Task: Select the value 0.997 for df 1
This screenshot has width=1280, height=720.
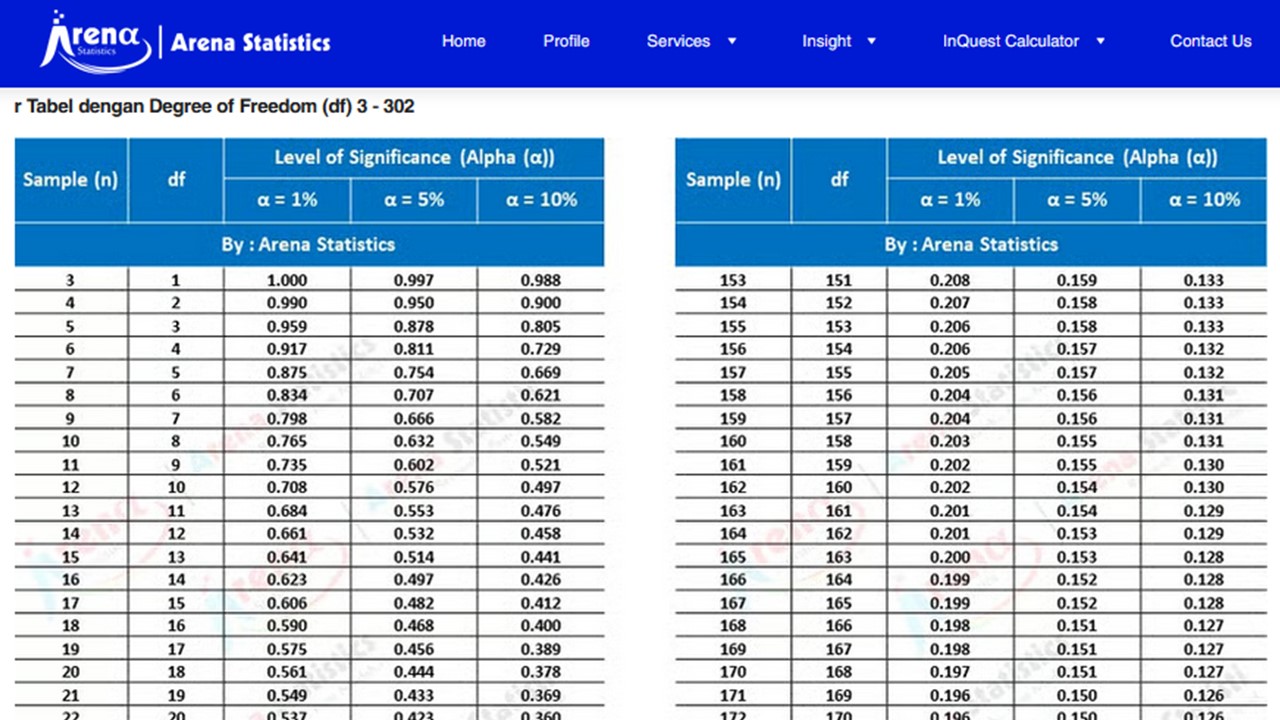Action: (413, 280)
